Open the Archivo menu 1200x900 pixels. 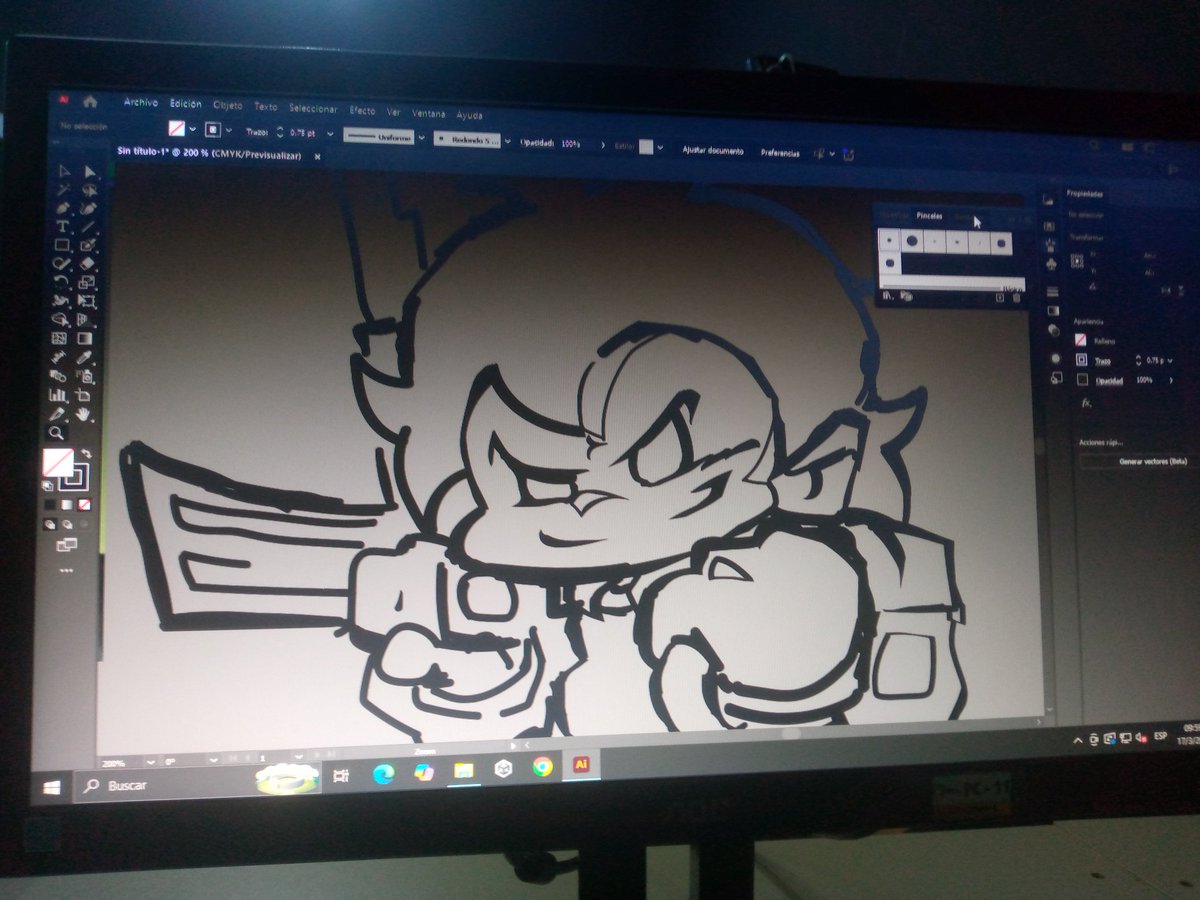[141, 102]
